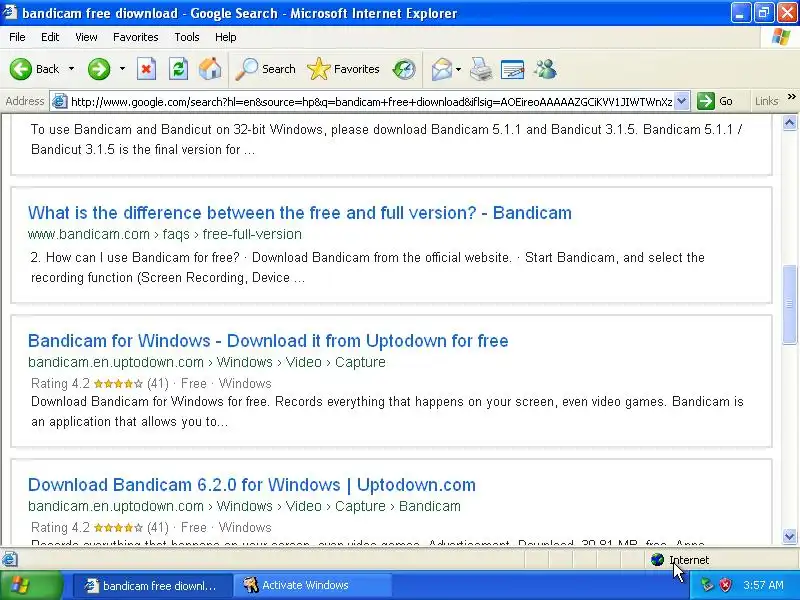Click the Edit page toolbar icon
The width and height of the screenshot is (800, 600).
point(512,69)
